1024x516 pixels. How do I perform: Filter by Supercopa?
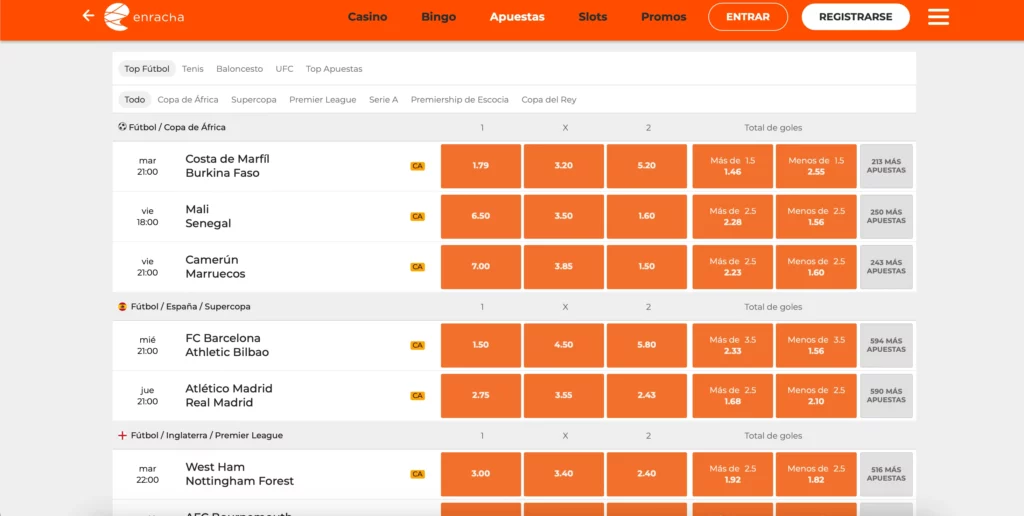click(253, 100)
